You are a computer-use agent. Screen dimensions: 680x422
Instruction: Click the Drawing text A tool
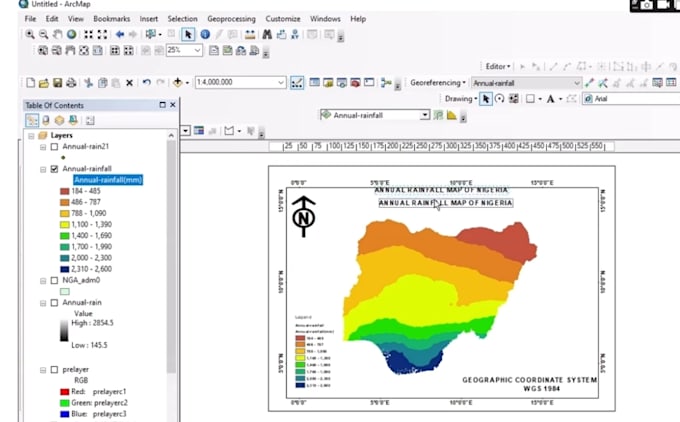pos(550,99)
